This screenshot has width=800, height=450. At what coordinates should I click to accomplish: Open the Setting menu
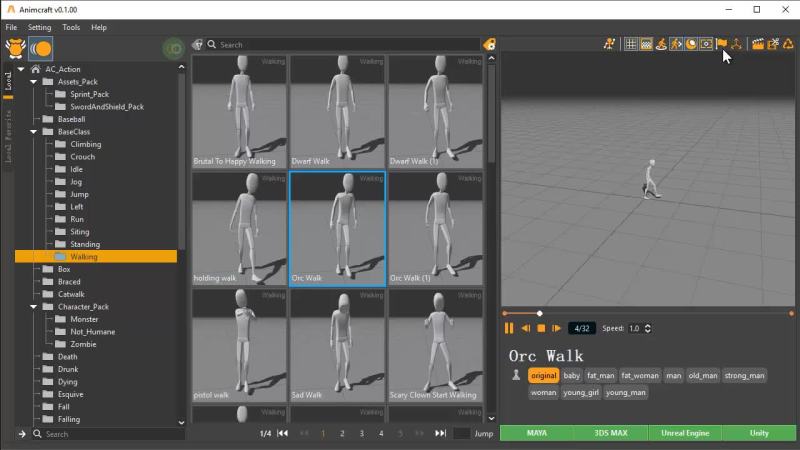coord(39,27)
